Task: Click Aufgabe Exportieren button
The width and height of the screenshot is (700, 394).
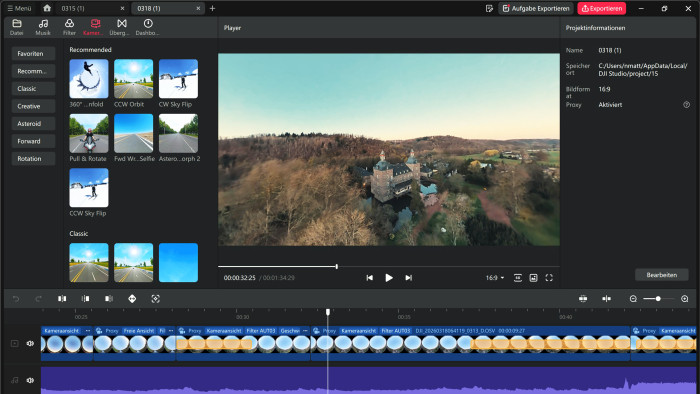Action: click(x=536, y=8)
